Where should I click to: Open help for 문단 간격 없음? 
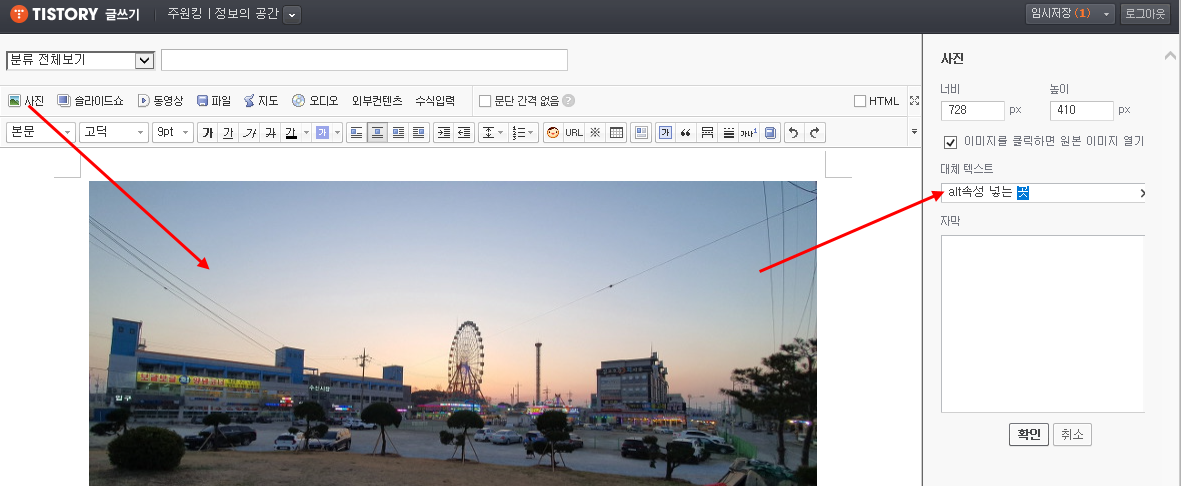(x=569, y=100)
